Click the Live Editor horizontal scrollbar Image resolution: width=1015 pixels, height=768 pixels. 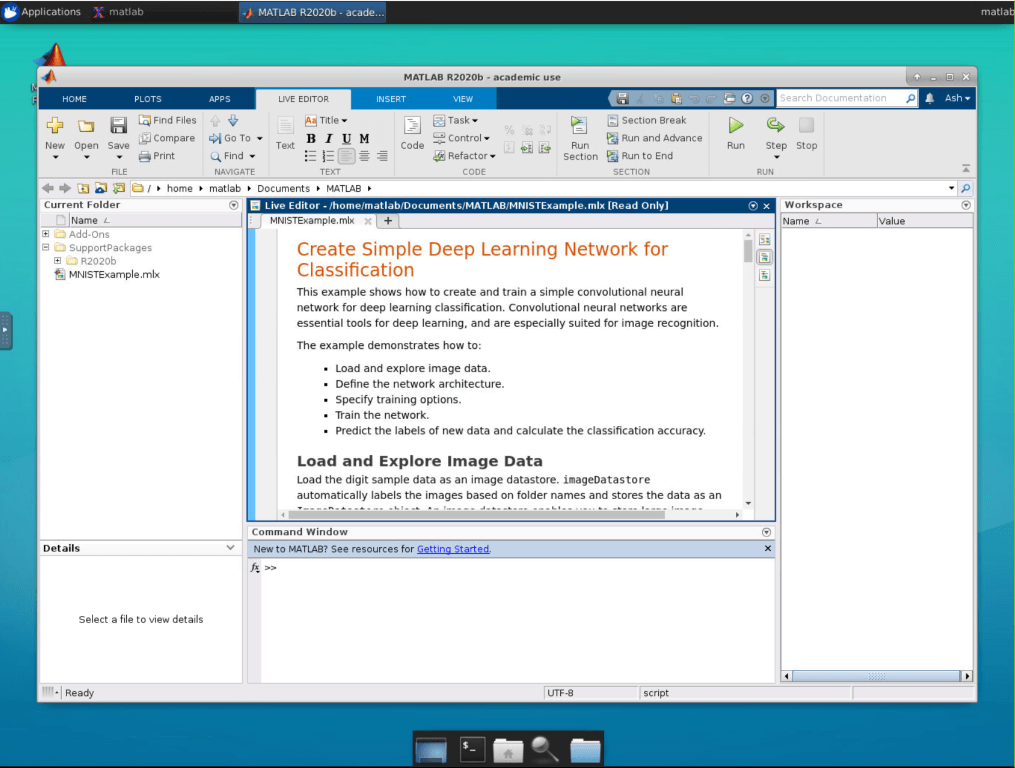pos(477,515)
